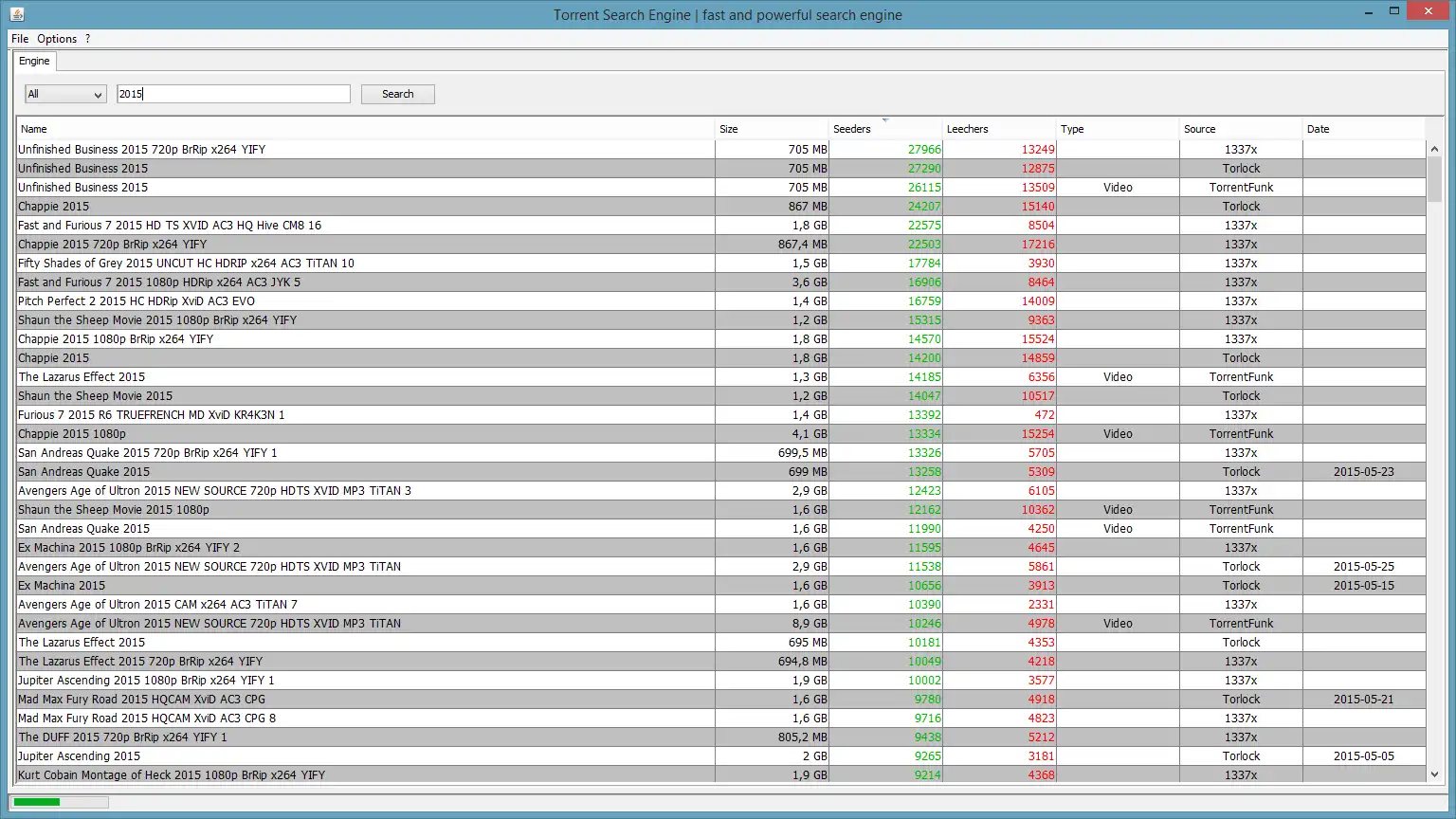Screen dimensions: 1456x819
Task: Select Fast and Furious 7 1080p HDRip row
Action: pos(721,282)
